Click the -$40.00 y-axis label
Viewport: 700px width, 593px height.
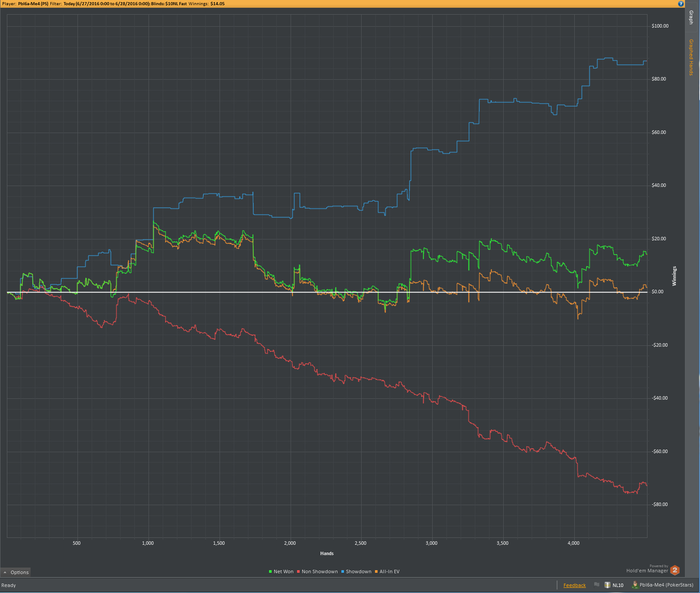(659, 398)
